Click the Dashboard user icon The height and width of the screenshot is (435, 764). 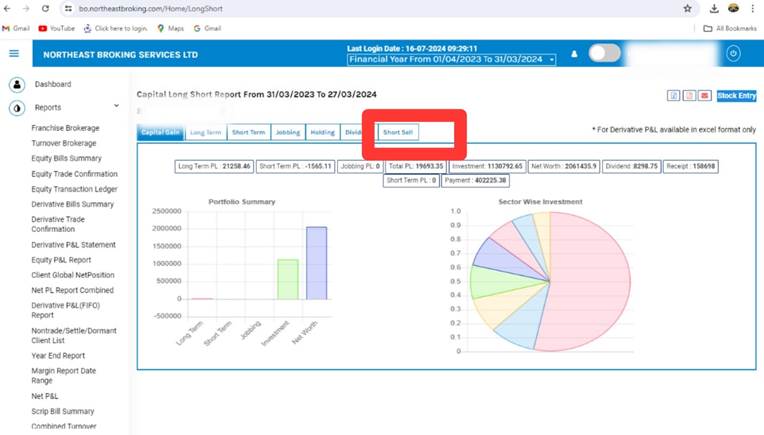coord(17,84)
